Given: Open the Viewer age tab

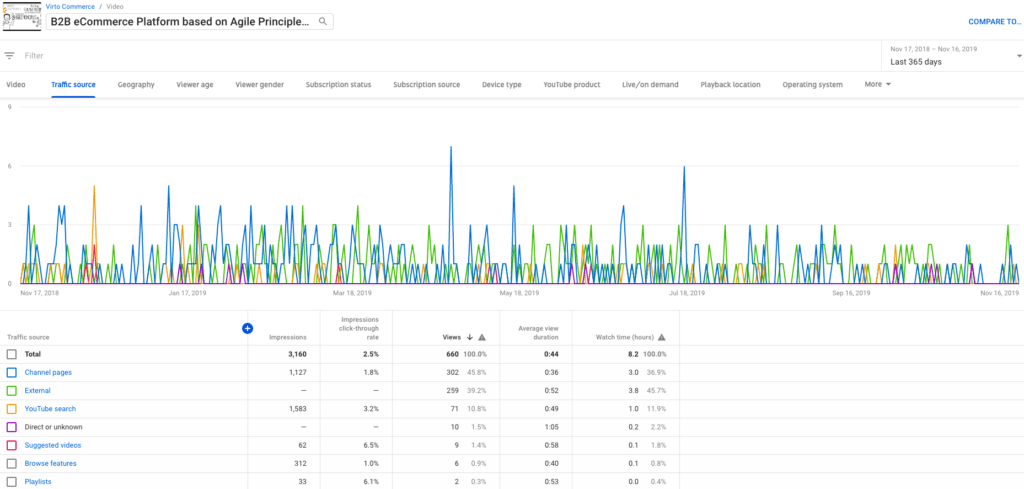Looking at the screenshot, I should tap(195, 85).
